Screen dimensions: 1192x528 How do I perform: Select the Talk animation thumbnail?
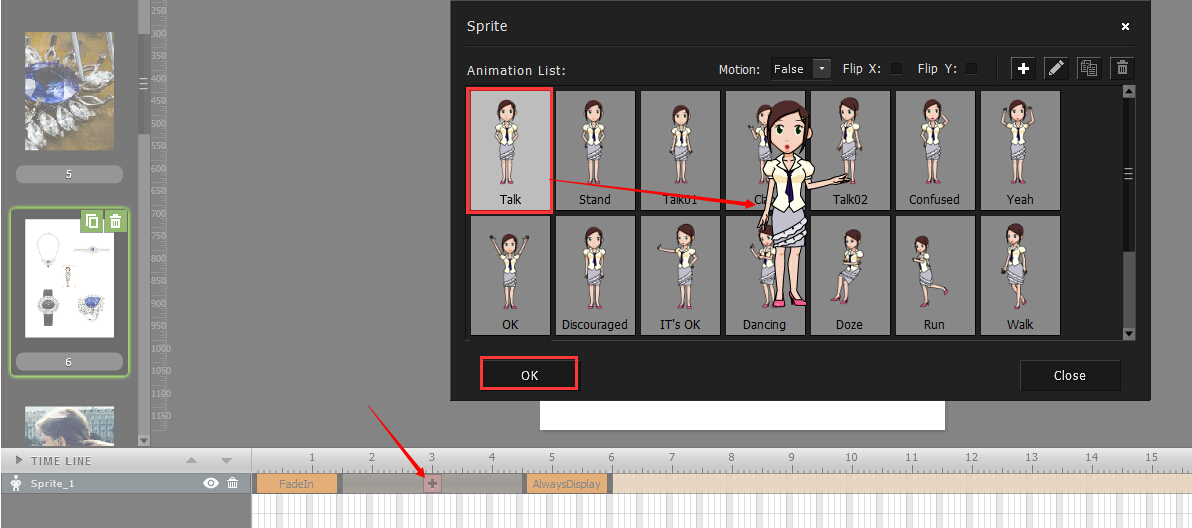click(x=510, y=150)
